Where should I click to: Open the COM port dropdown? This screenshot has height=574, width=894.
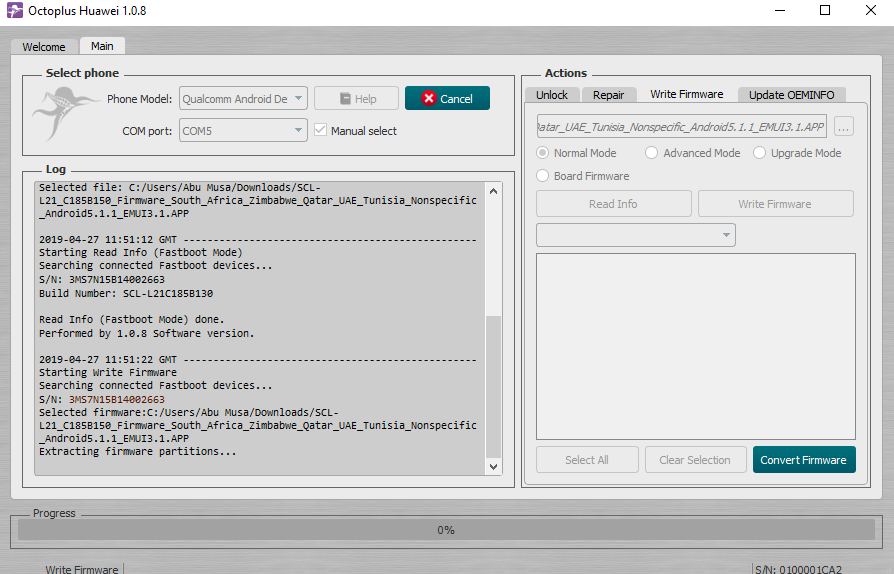pos(243,131)
